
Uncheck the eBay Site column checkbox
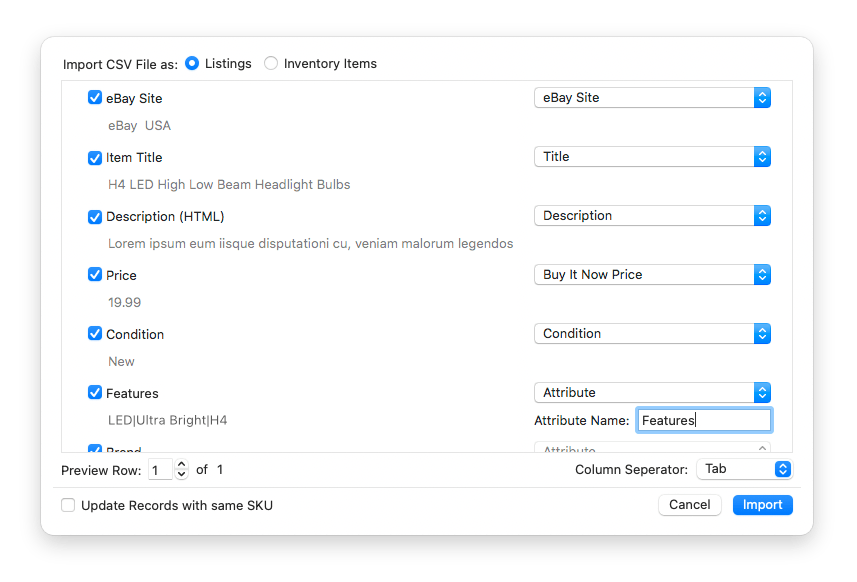coord(95,98)
